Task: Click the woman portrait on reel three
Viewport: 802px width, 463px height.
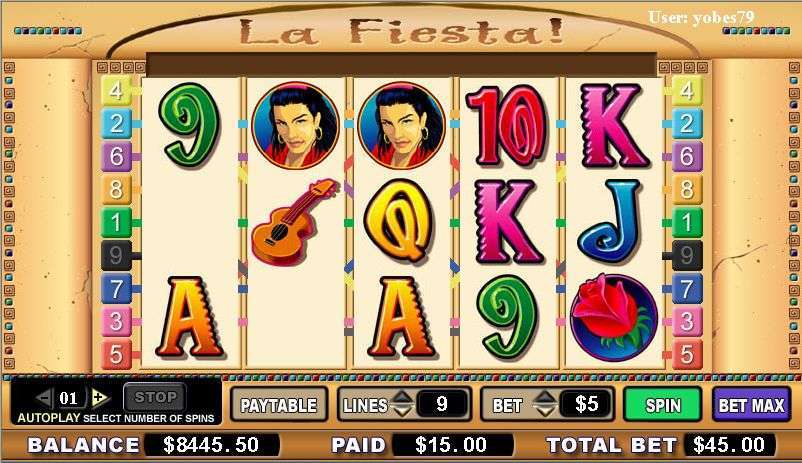Action: click(x=402, y=125)
